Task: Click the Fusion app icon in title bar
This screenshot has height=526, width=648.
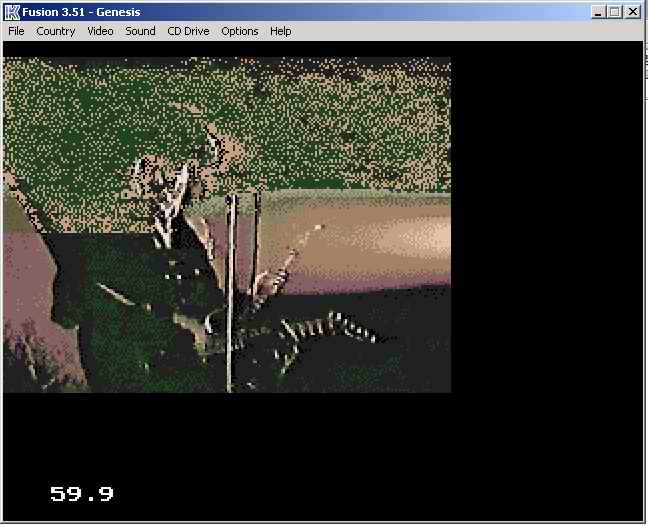Action: [12, 12]
